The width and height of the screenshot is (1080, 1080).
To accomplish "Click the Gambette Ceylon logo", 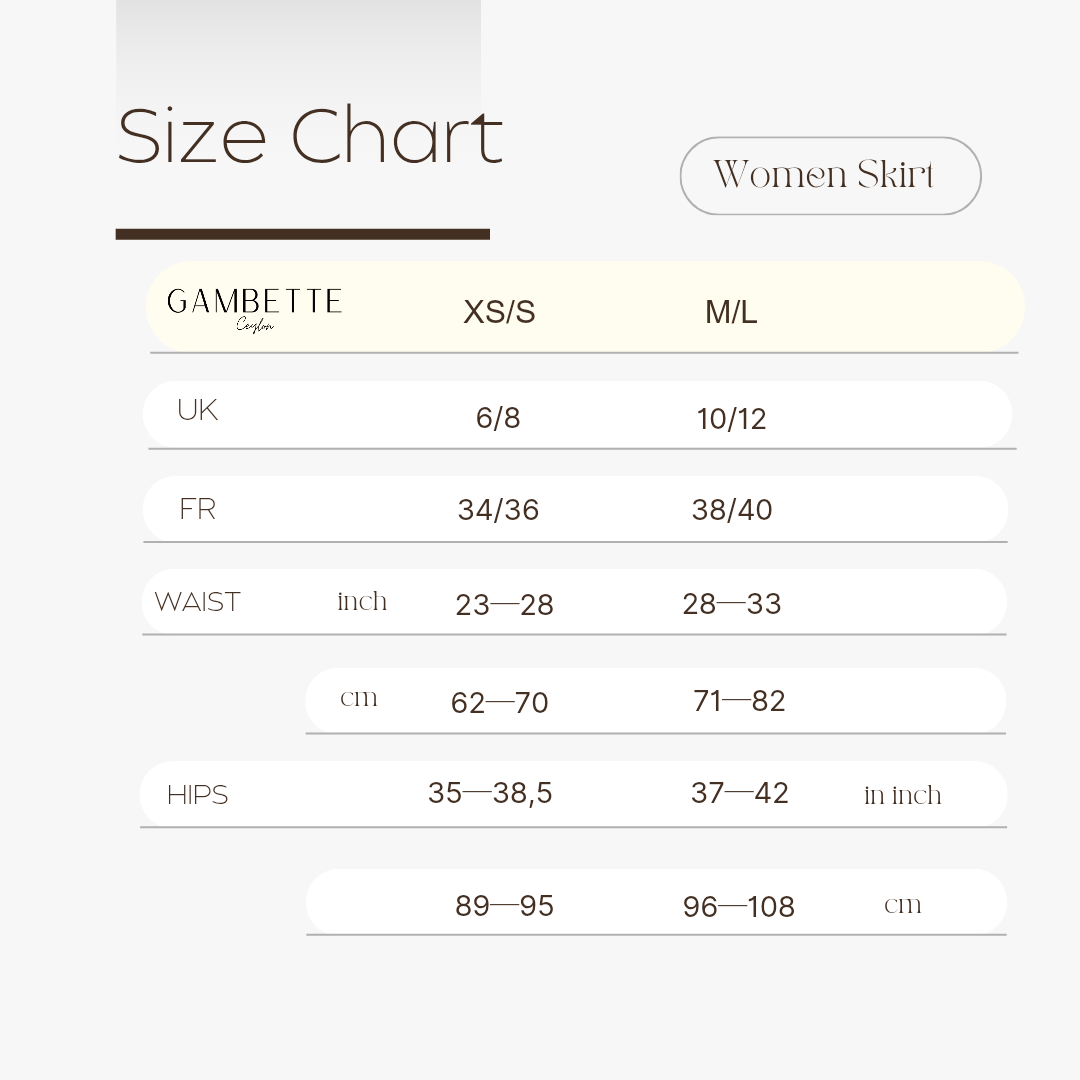I will (254, 310).
